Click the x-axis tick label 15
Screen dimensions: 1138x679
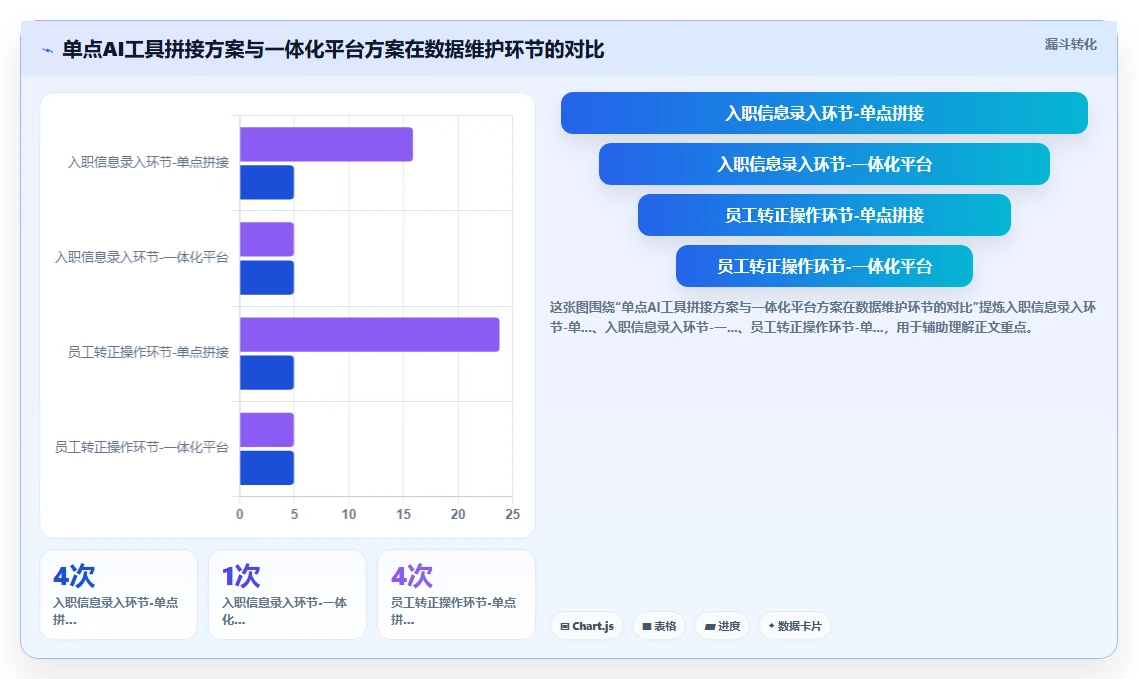pyautogui.click(x=404, y=514)
